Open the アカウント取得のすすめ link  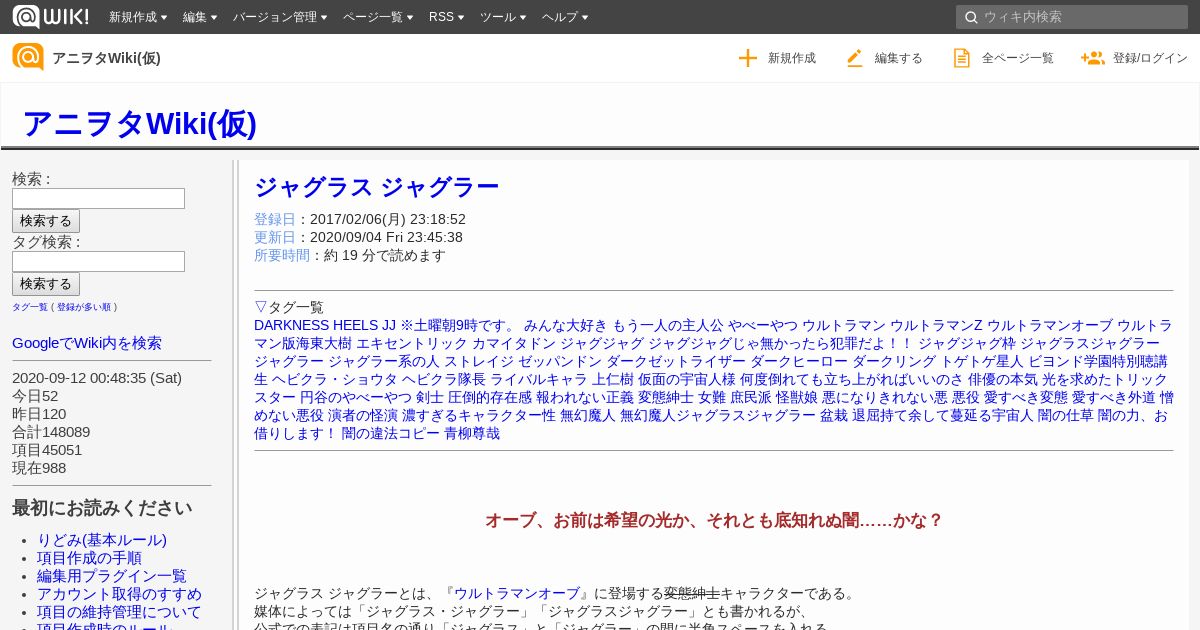pyautogui.click(x=119, y=594)
